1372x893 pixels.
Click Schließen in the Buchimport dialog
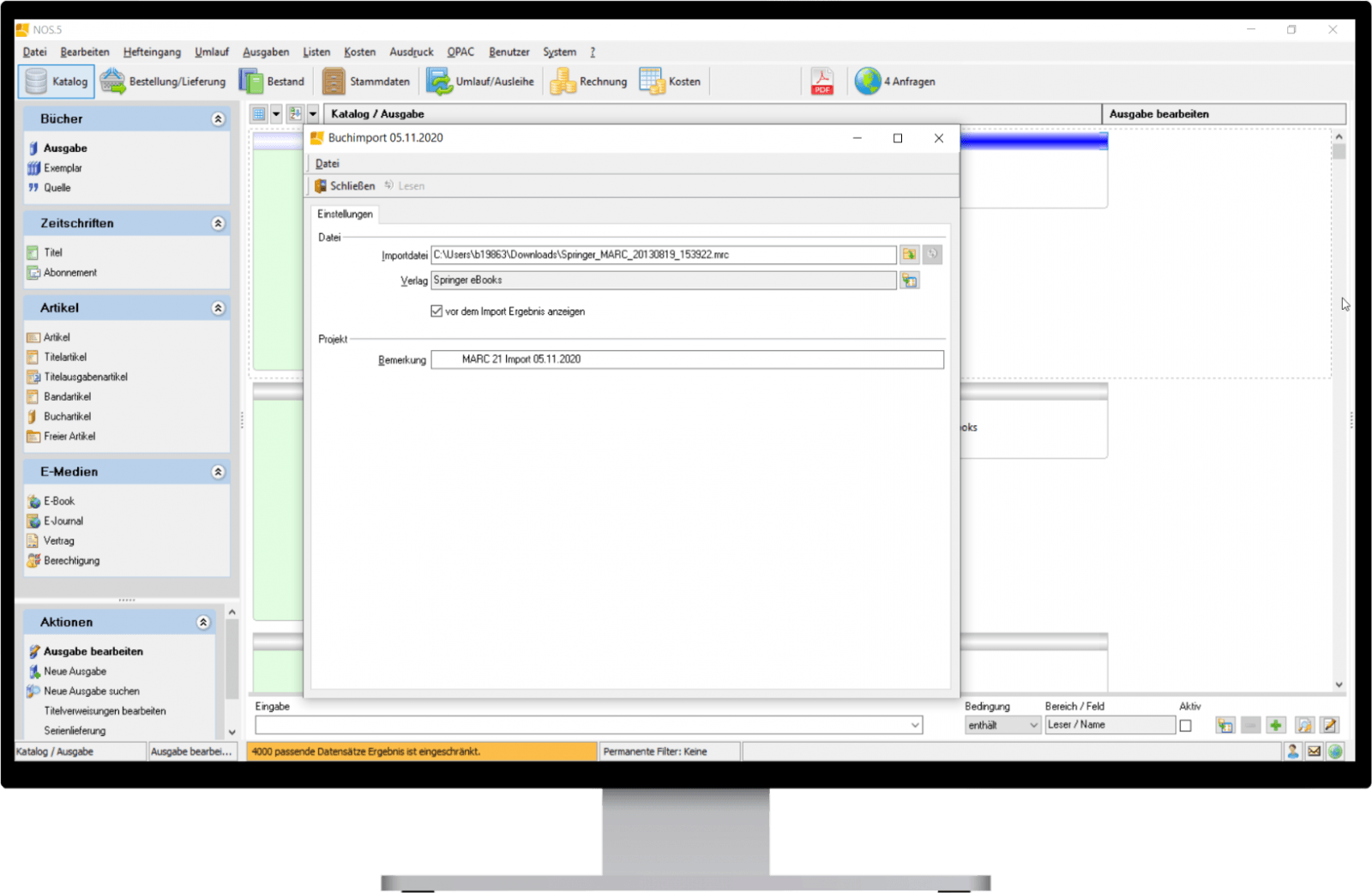tap(345, 186)
